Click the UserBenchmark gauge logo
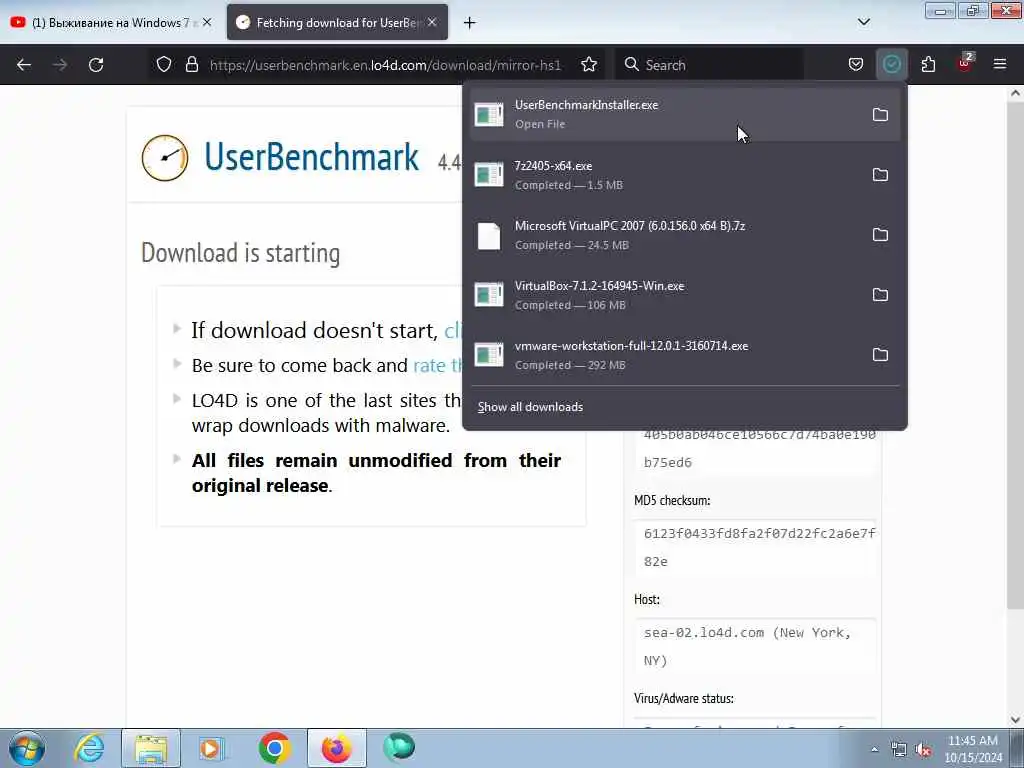This screenshot has height=768, width=1024. [165, 157]
